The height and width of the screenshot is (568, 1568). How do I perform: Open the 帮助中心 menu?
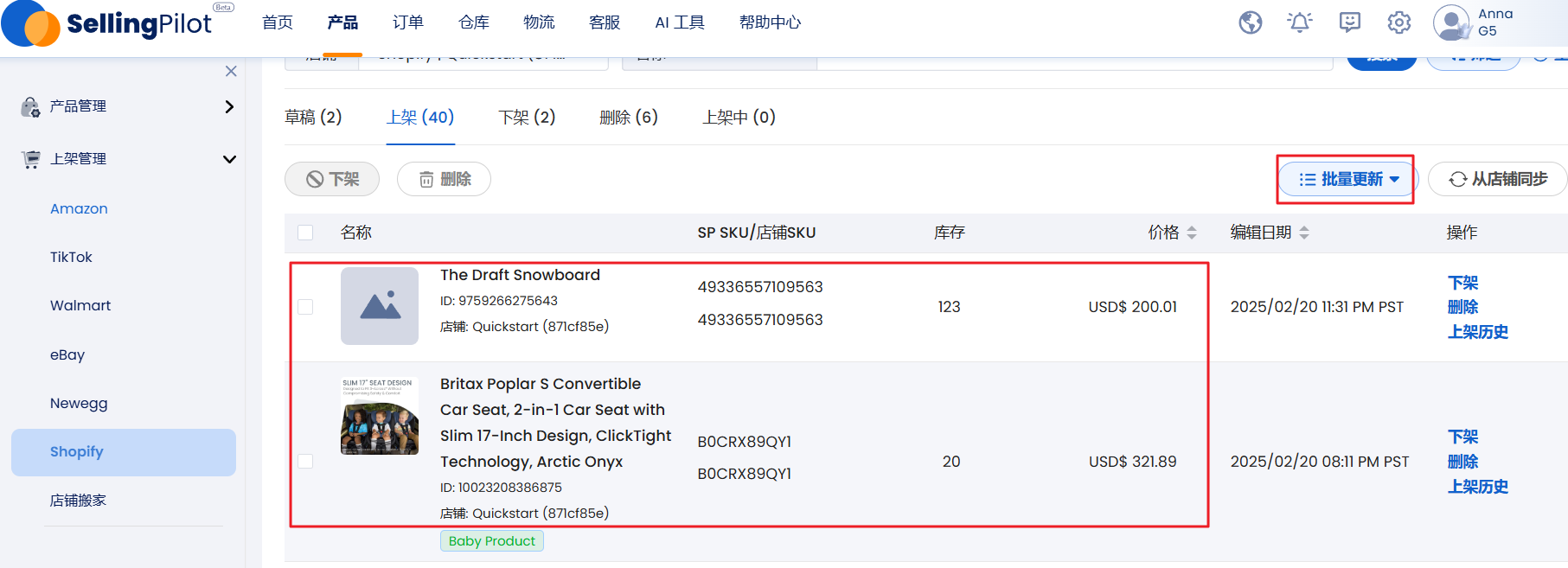click(771, 22)
